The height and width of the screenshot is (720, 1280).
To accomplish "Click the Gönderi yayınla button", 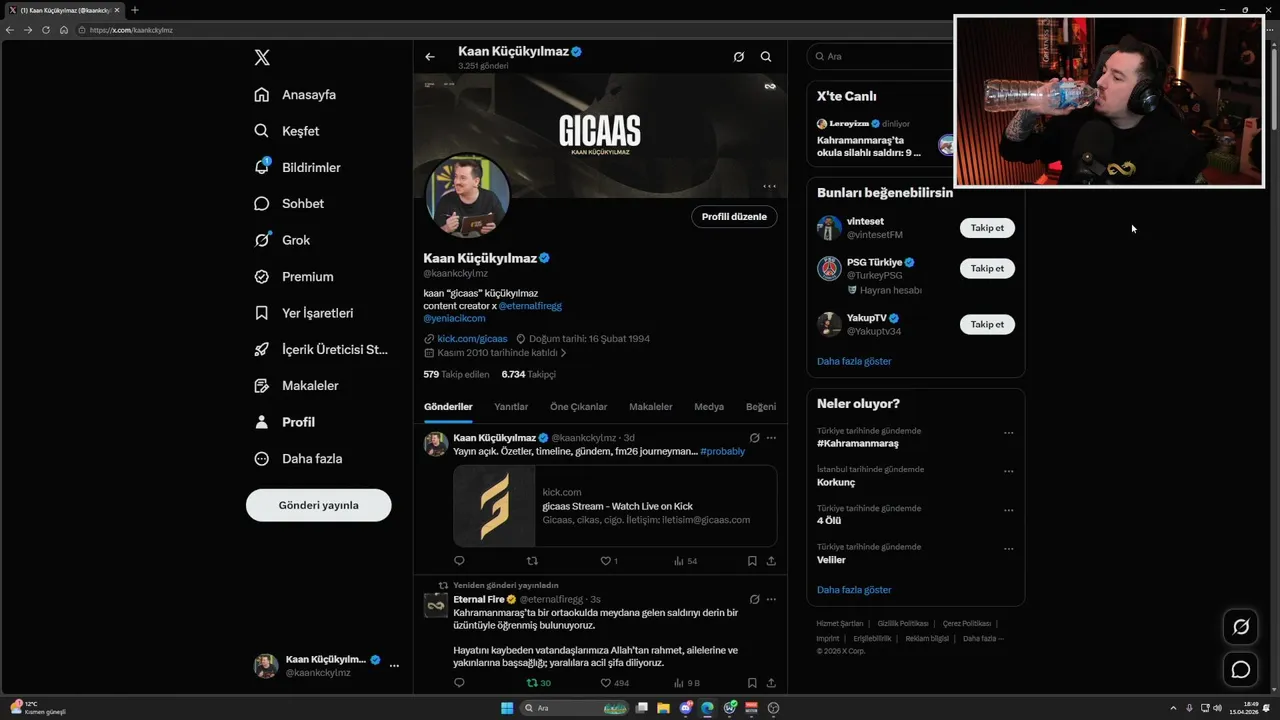I will (x=319, y=505).
